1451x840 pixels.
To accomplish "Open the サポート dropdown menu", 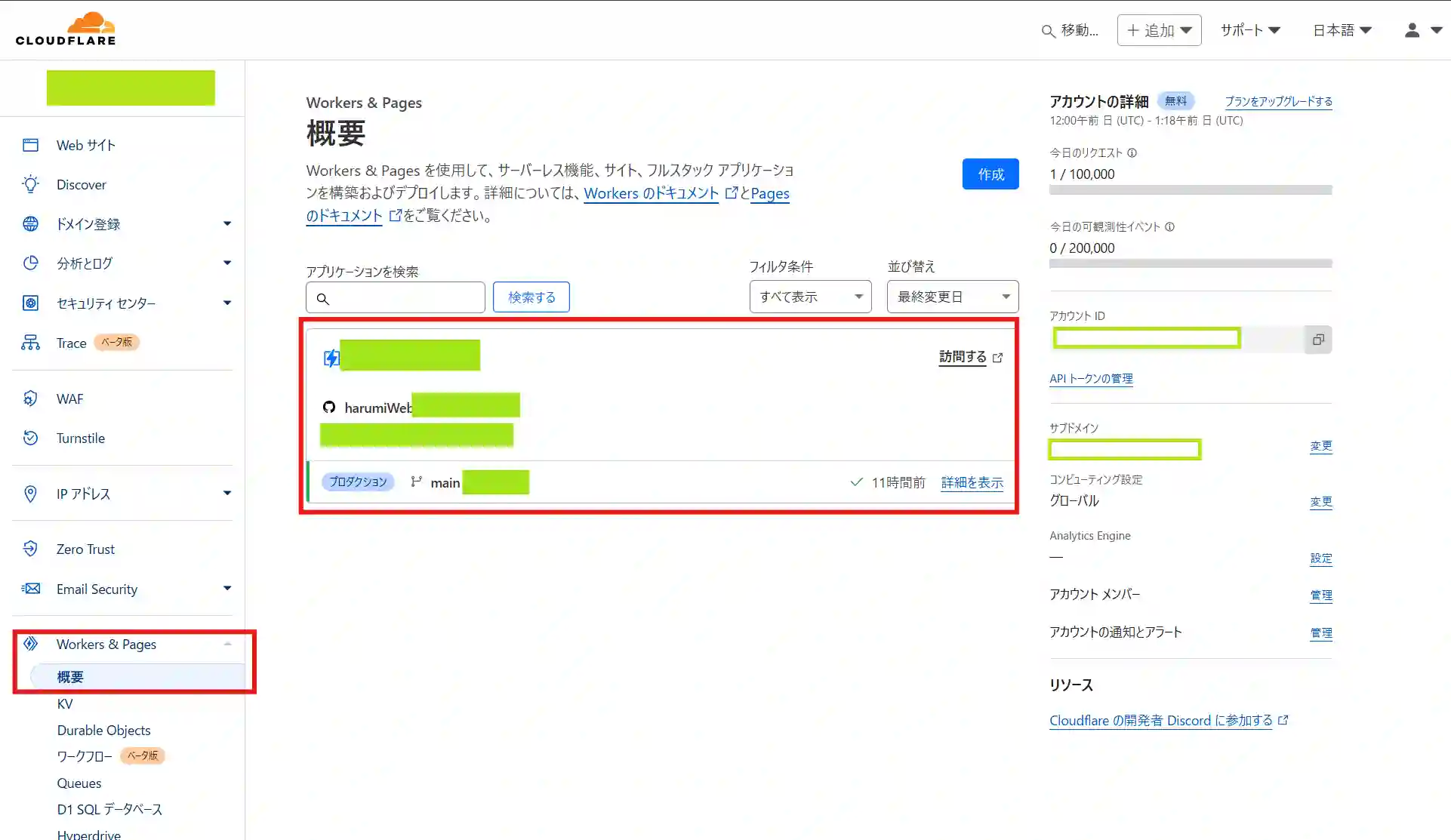I will tap(1250, 30).
